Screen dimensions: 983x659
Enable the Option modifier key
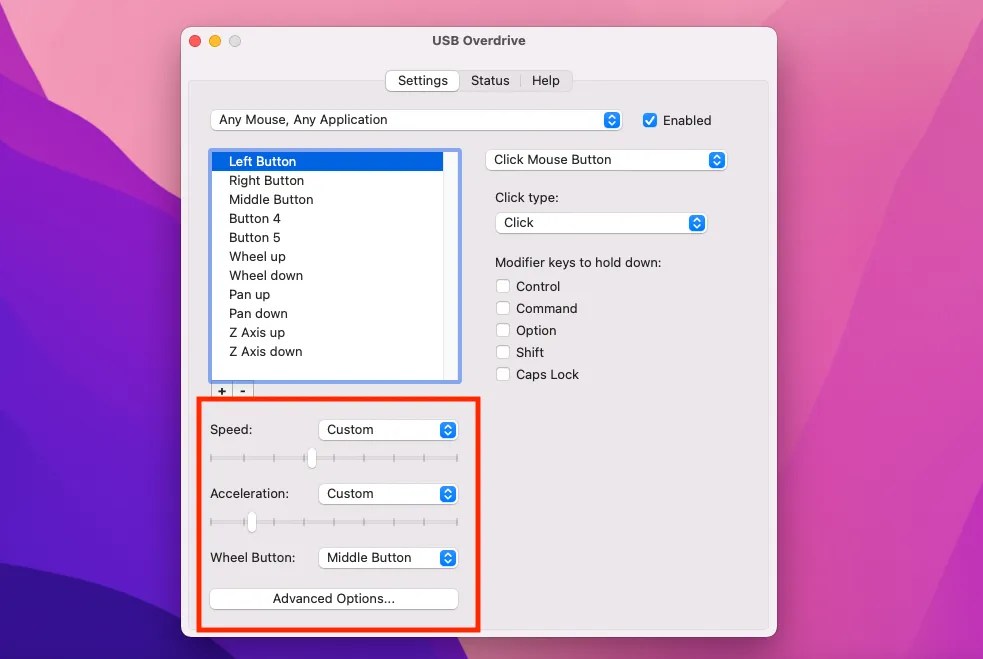click(503, 330)
